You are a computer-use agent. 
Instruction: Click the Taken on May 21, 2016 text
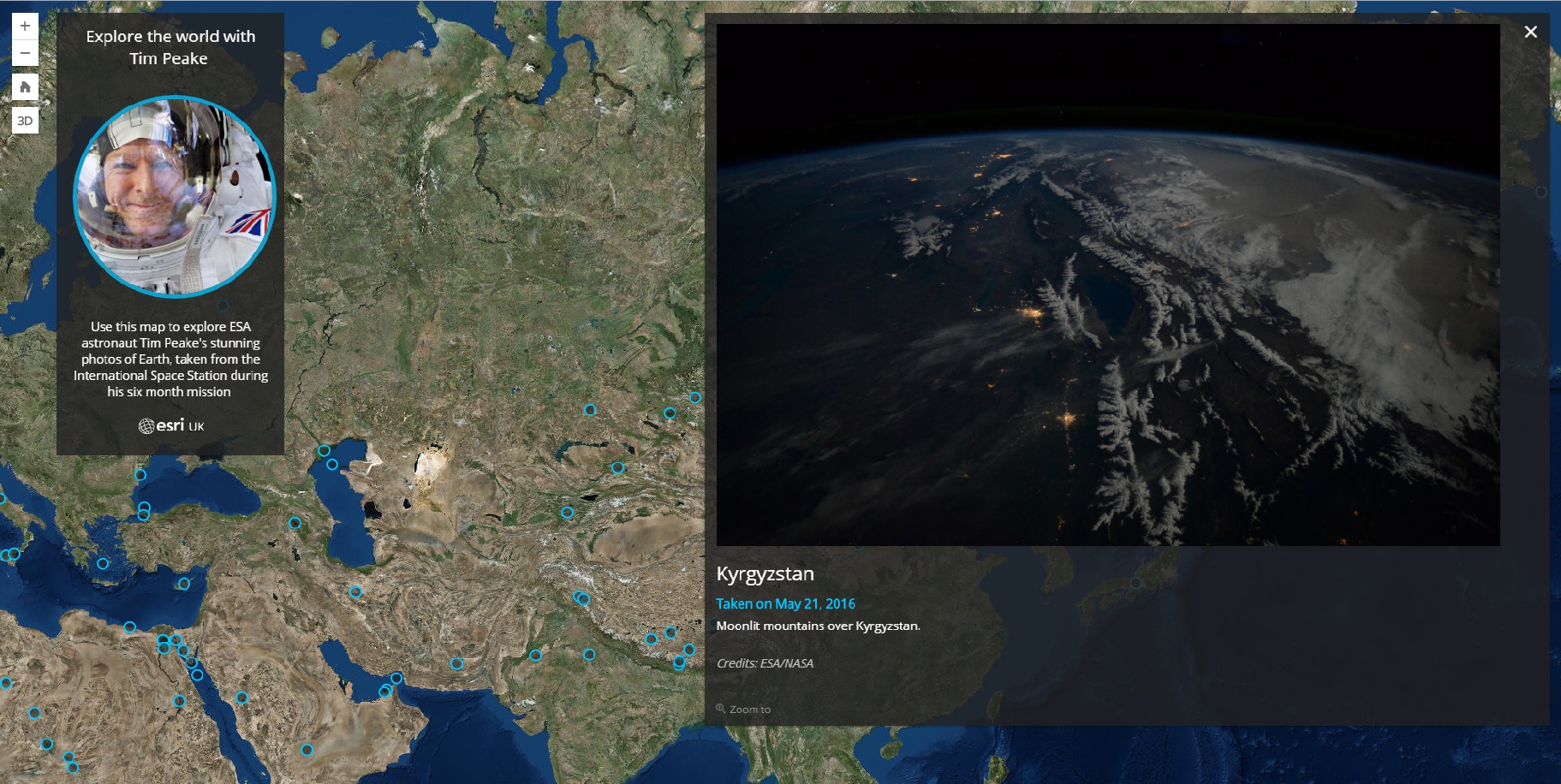785,603
